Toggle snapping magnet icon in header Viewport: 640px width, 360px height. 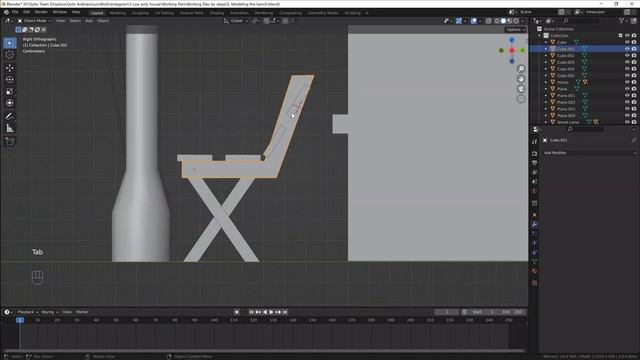[266, 21]
